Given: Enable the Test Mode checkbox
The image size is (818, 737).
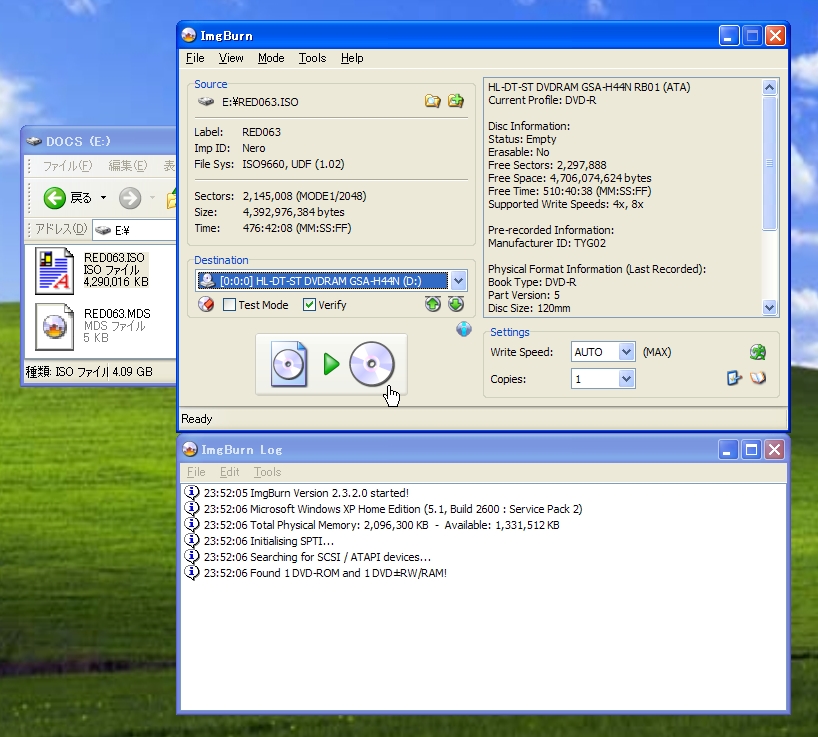Looking at the screenshot, I should tap(230, 305).
